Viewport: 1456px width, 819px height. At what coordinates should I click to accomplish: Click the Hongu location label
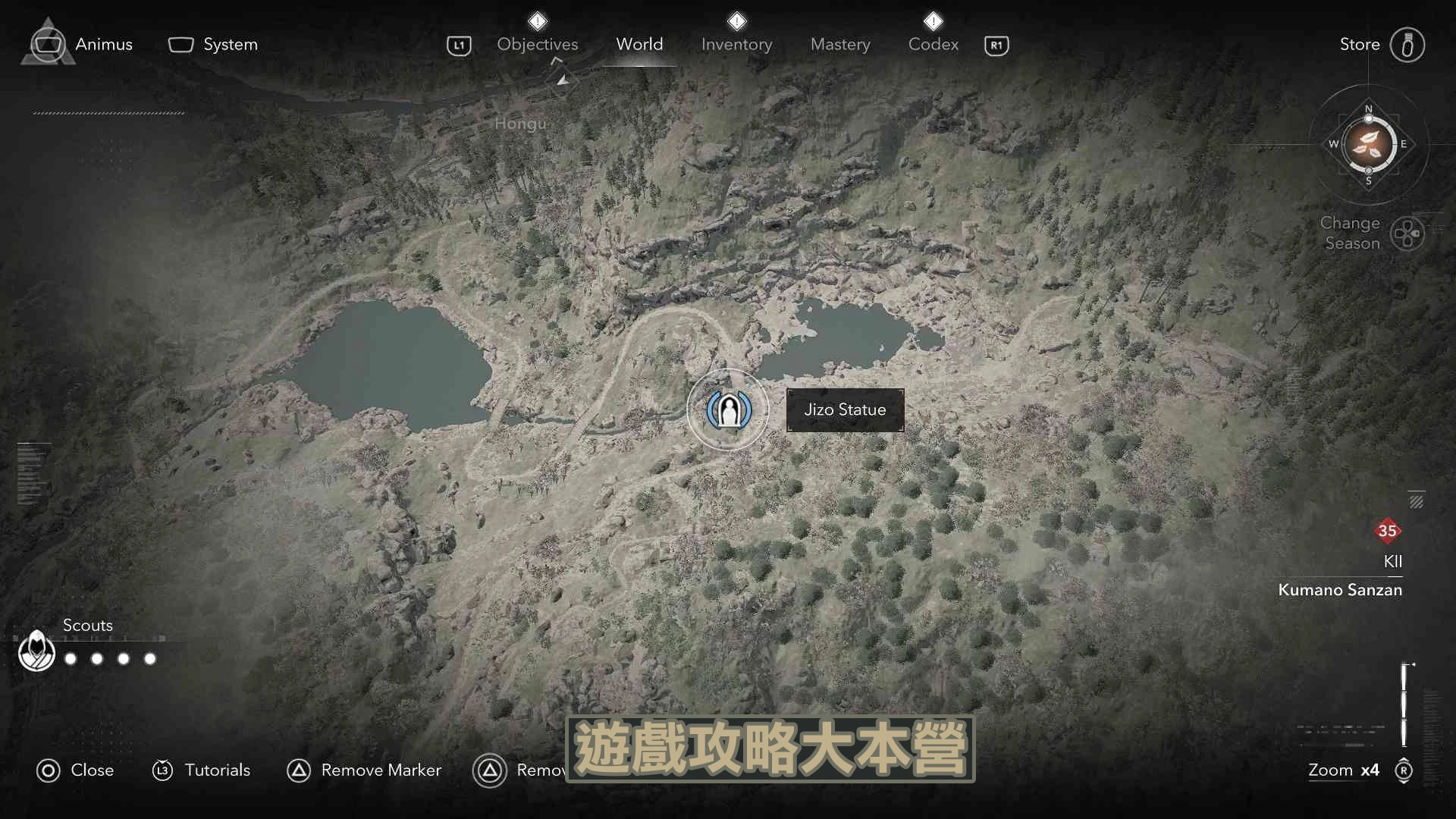[520, 124]
